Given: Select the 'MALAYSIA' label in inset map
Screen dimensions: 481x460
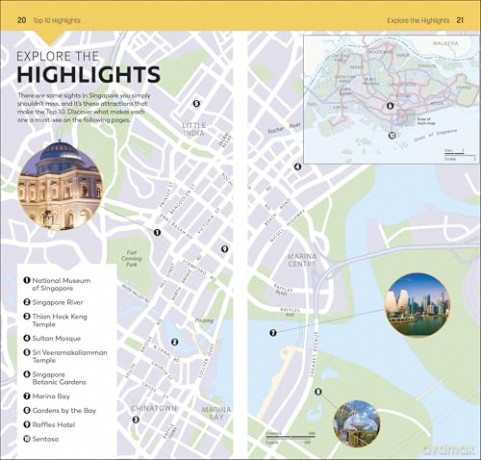Looking at the screenshot, I should click(445, 43).
